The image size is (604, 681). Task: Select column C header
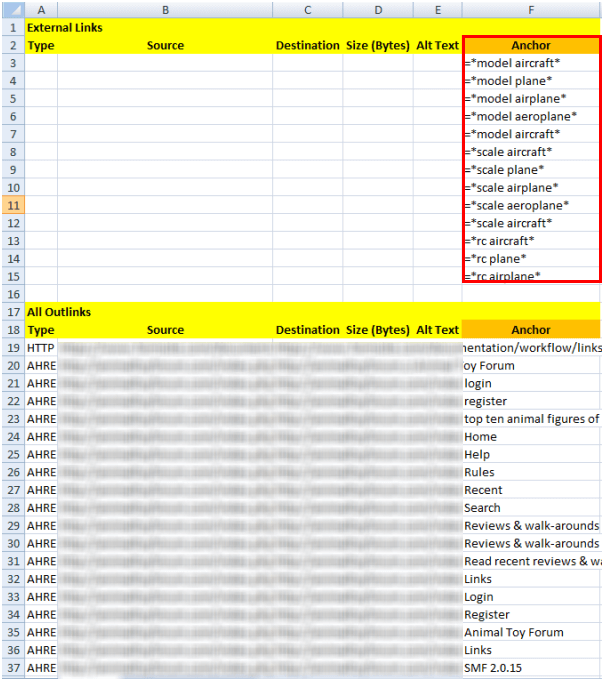307,10
